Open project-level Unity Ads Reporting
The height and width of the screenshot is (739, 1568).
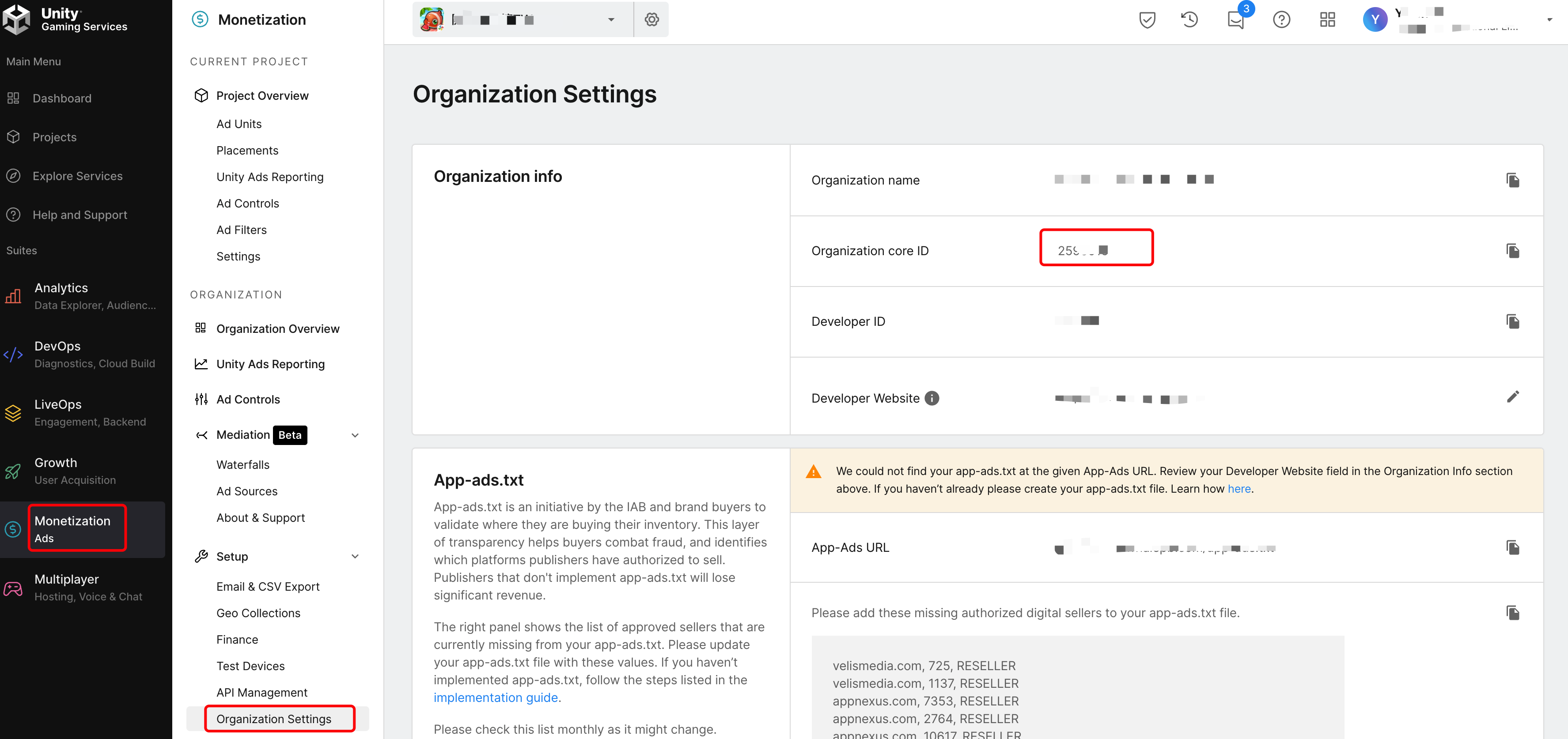pyautogui.click(x=270, y=177)
